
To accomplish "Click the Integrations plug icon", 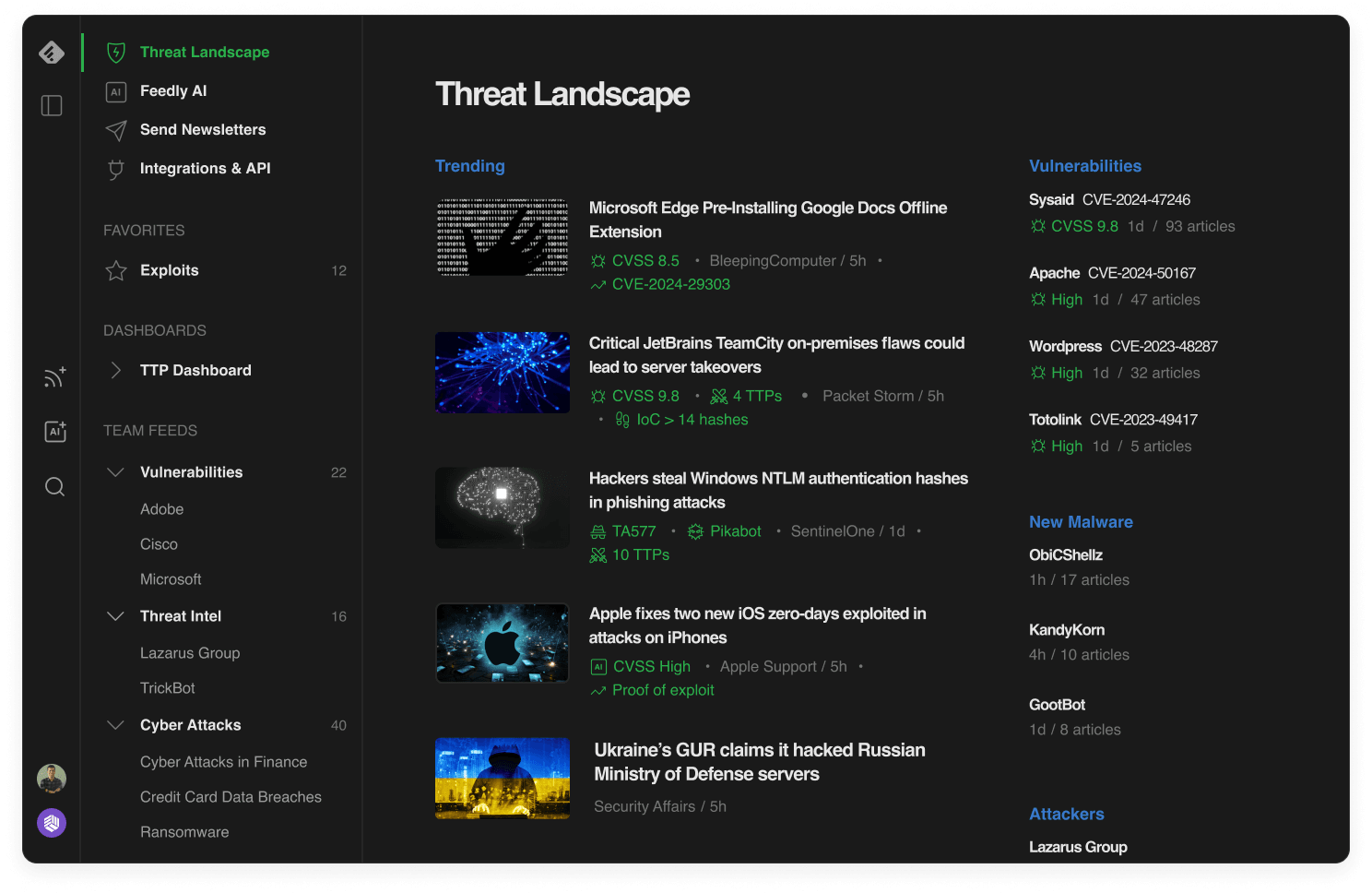I will point(116,169).
